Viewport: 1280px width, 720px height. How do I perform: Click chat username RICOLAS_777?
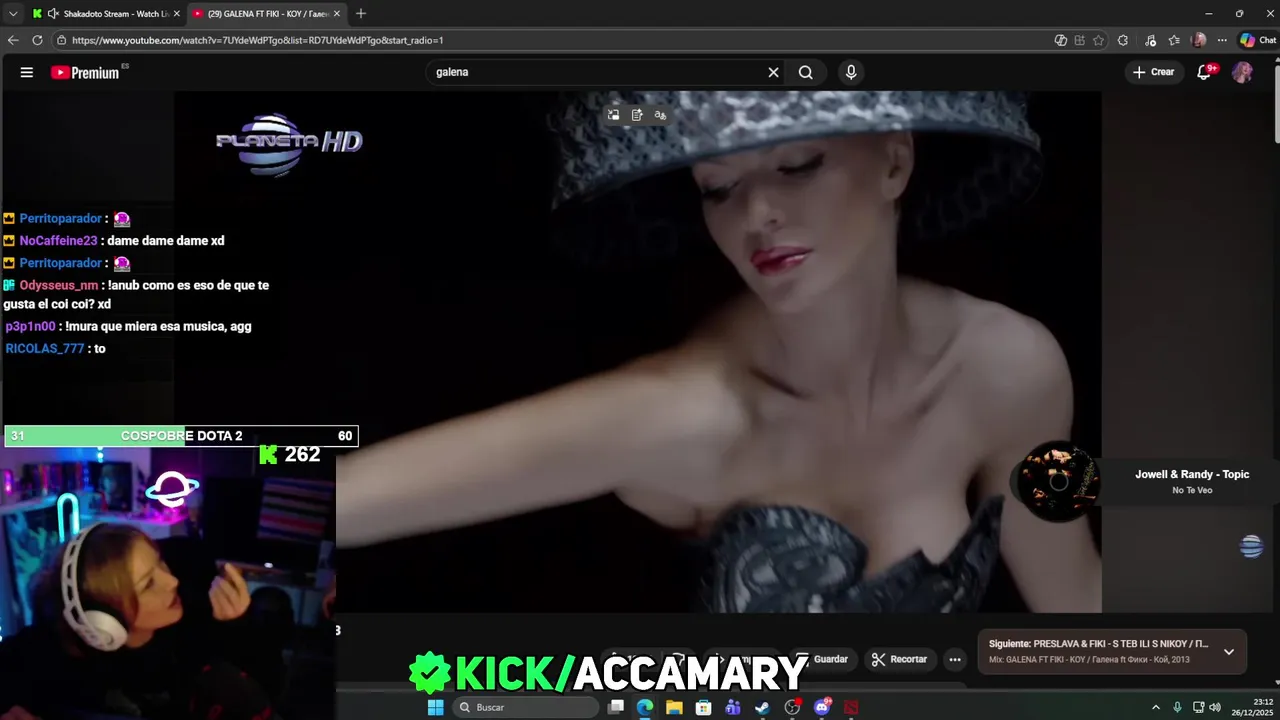tap(45, 348)
